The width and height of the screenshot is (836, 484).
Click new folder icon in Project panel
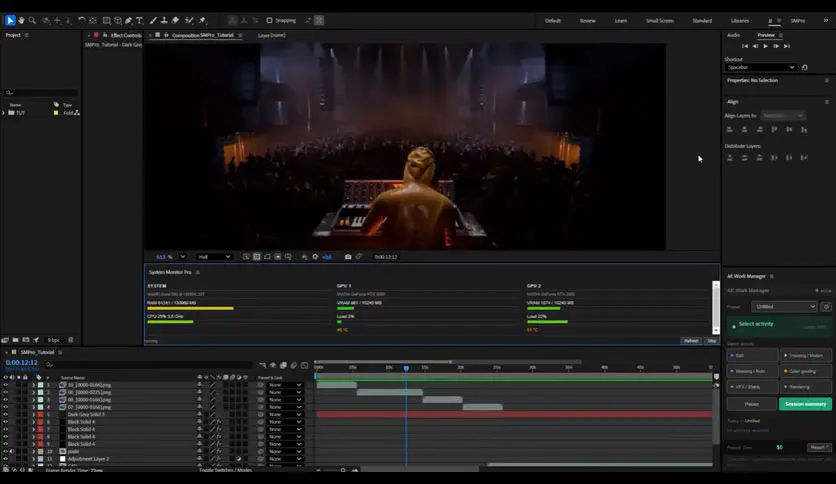(15, 340)
